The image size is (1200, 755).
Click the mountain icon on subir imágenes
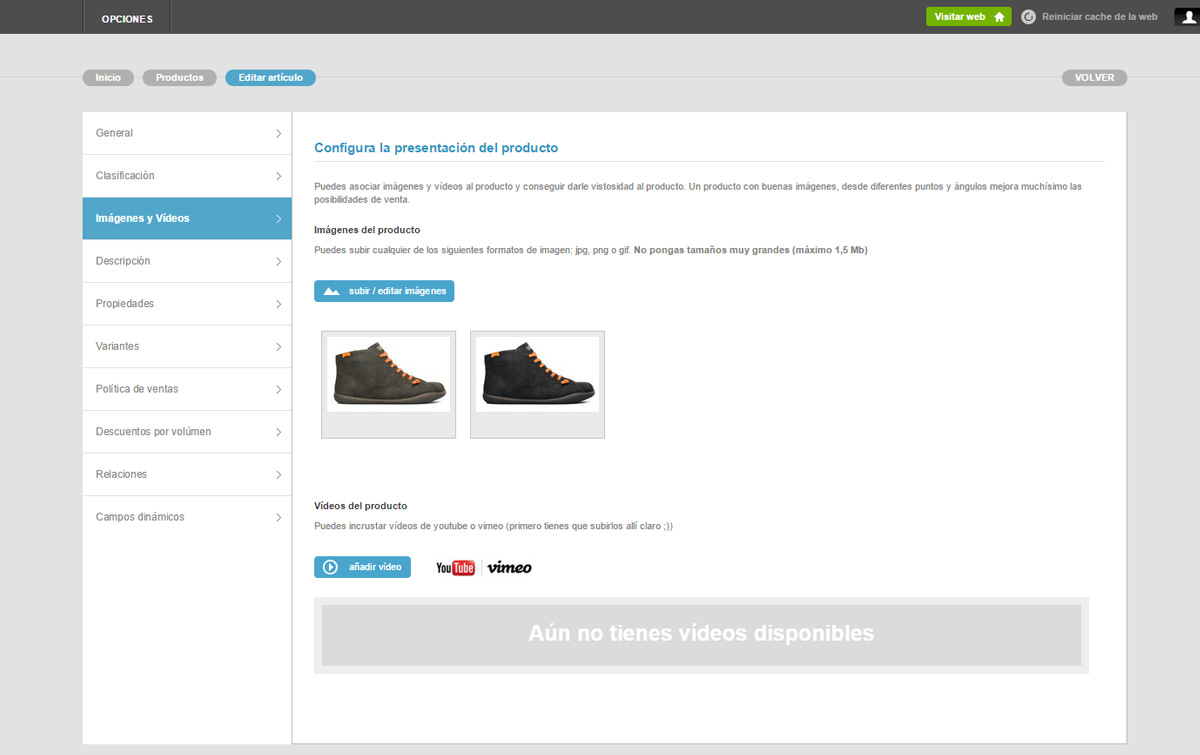(332, 291)
